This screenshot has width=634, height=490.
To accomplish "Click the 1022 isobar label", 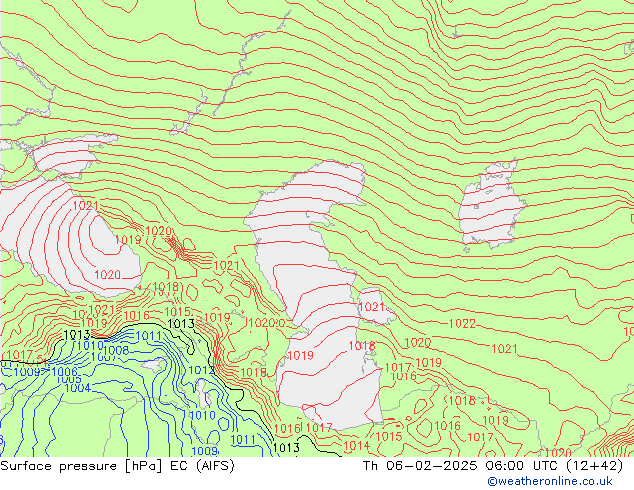I will [x=462, y=323].
